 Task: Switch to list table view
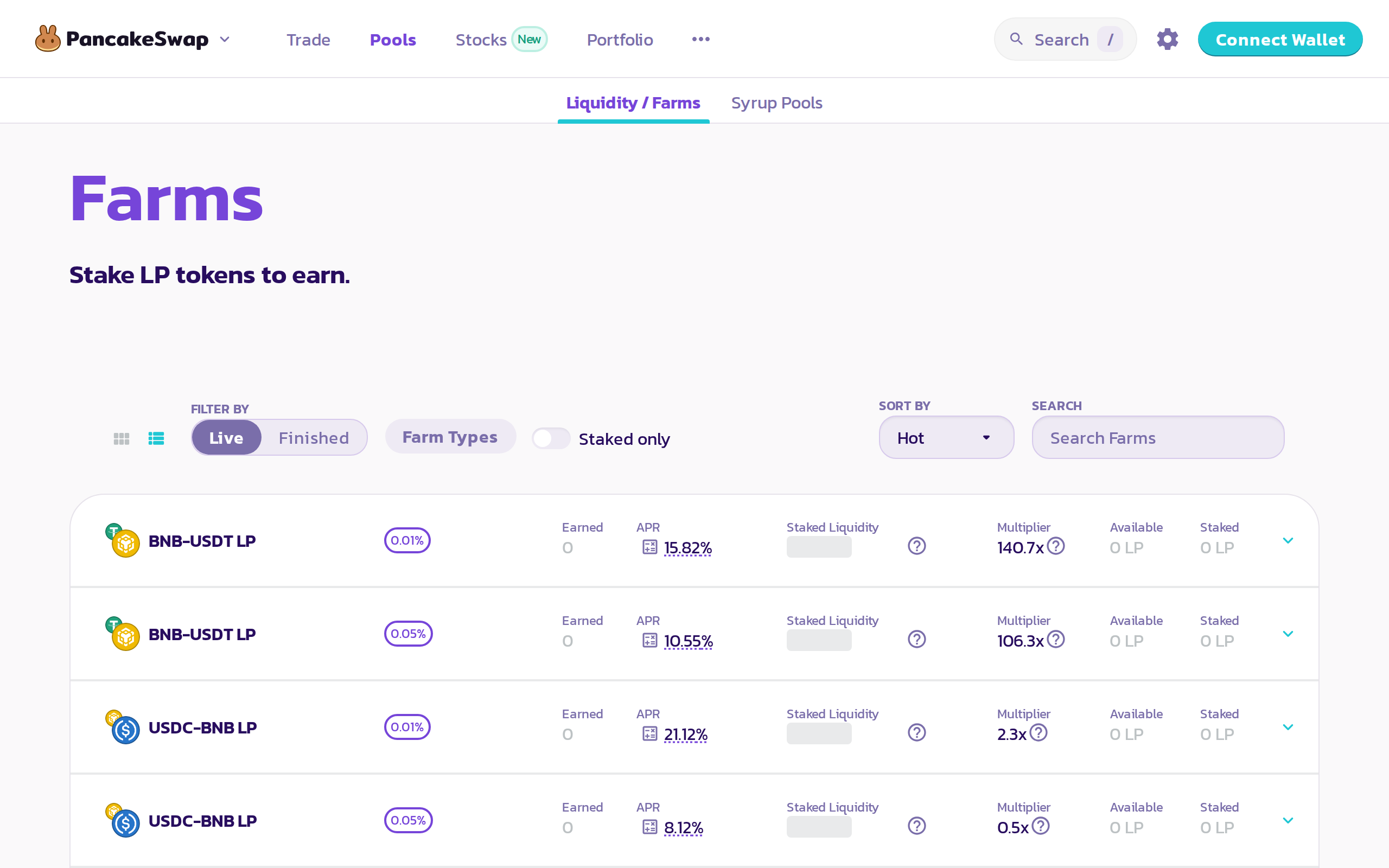[x=156, y=438]
